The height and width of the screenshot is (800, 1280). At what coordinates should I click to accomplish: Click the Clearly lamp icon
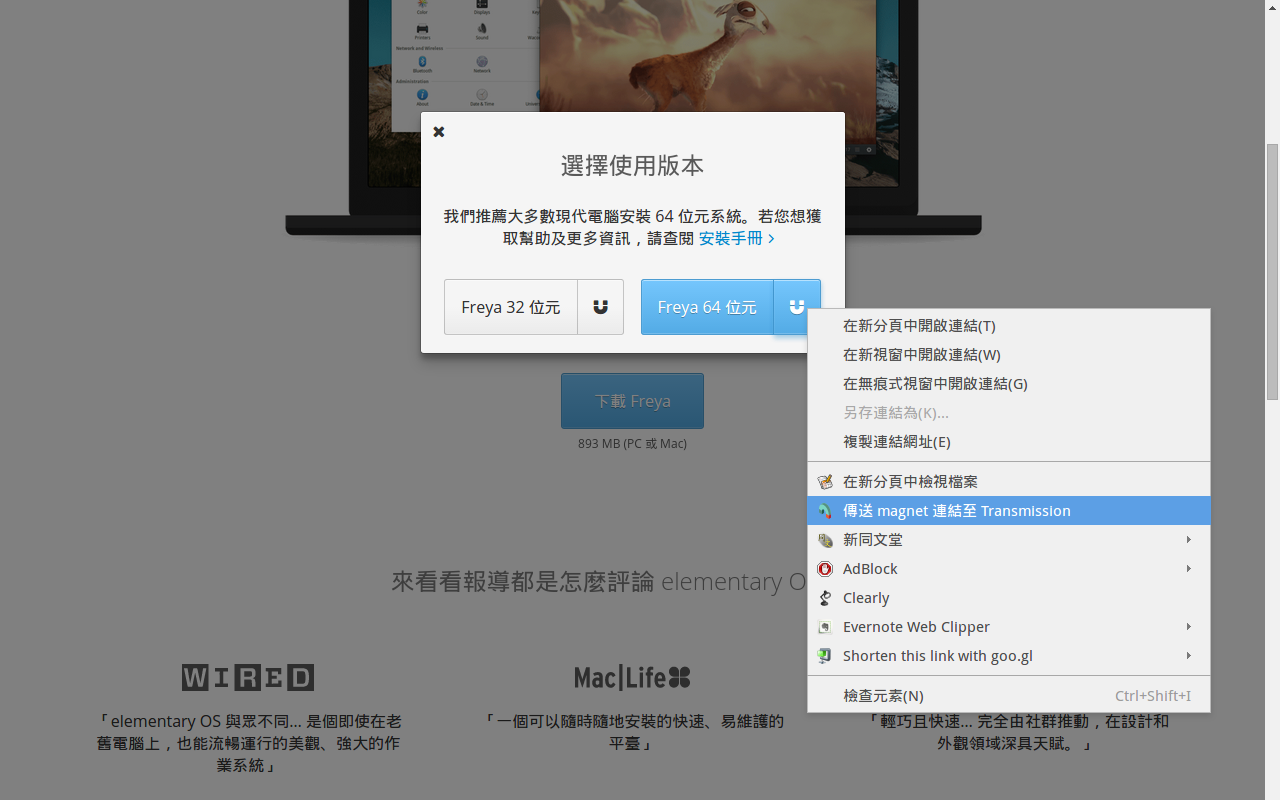point(825,598)
